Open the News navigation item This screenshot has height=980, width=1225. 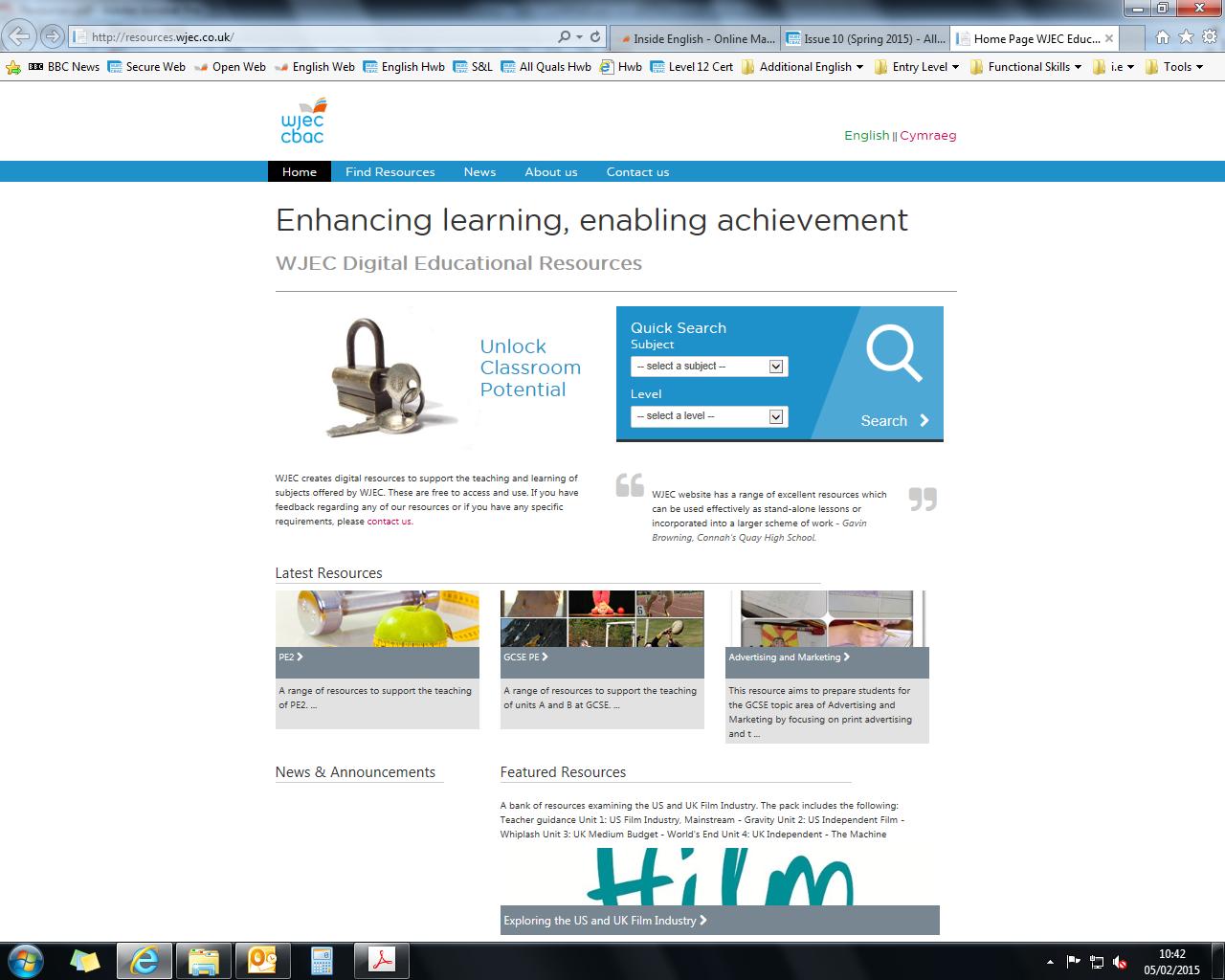[x=479, y=172]
